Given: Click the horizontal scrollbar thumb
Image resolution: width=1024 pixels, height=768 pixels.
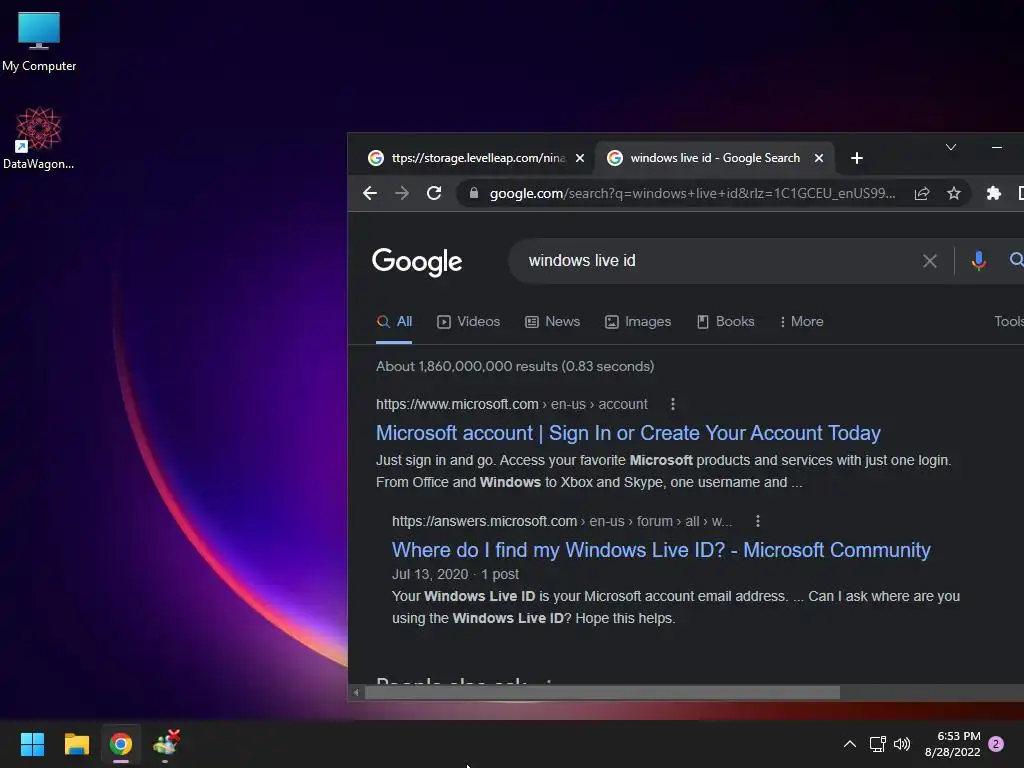Looking at the screenshot, I should pyautogui.click(x=602, y=693).
